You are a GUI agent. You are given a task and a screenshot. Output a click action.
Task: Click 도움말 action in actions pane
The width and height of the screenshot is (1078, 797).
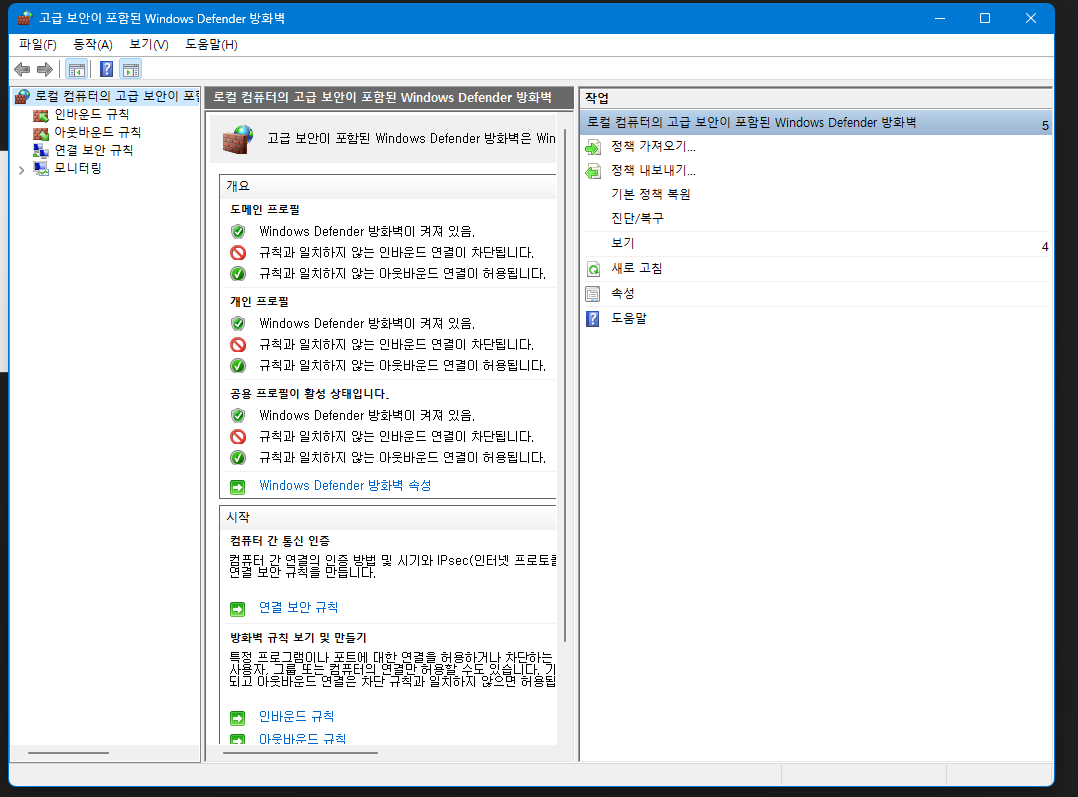(x=629, y=318)
